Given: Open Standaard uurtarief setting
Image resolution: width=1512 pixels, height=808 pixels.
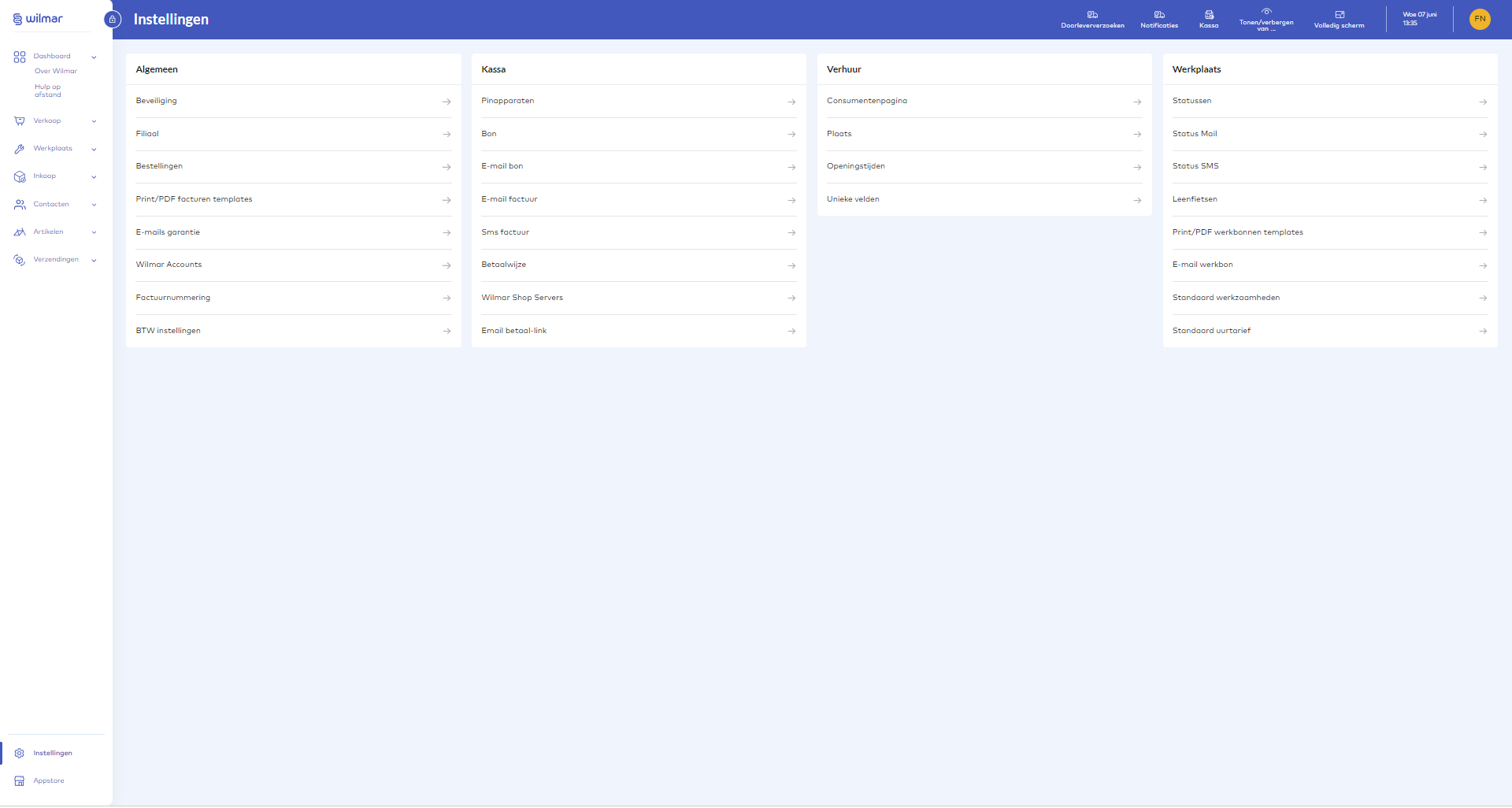Looking at the screenshot, I should coord(1329,331).
